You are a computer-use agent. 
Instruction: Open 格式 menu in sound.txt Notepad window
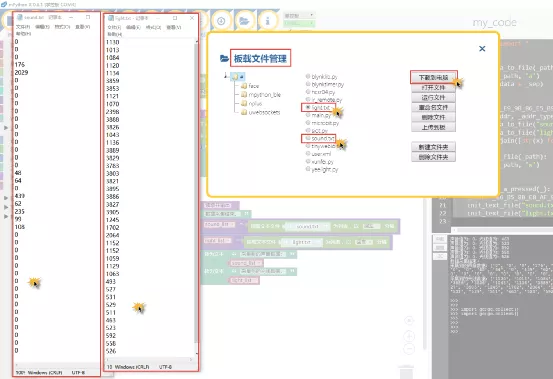(62, 27)
